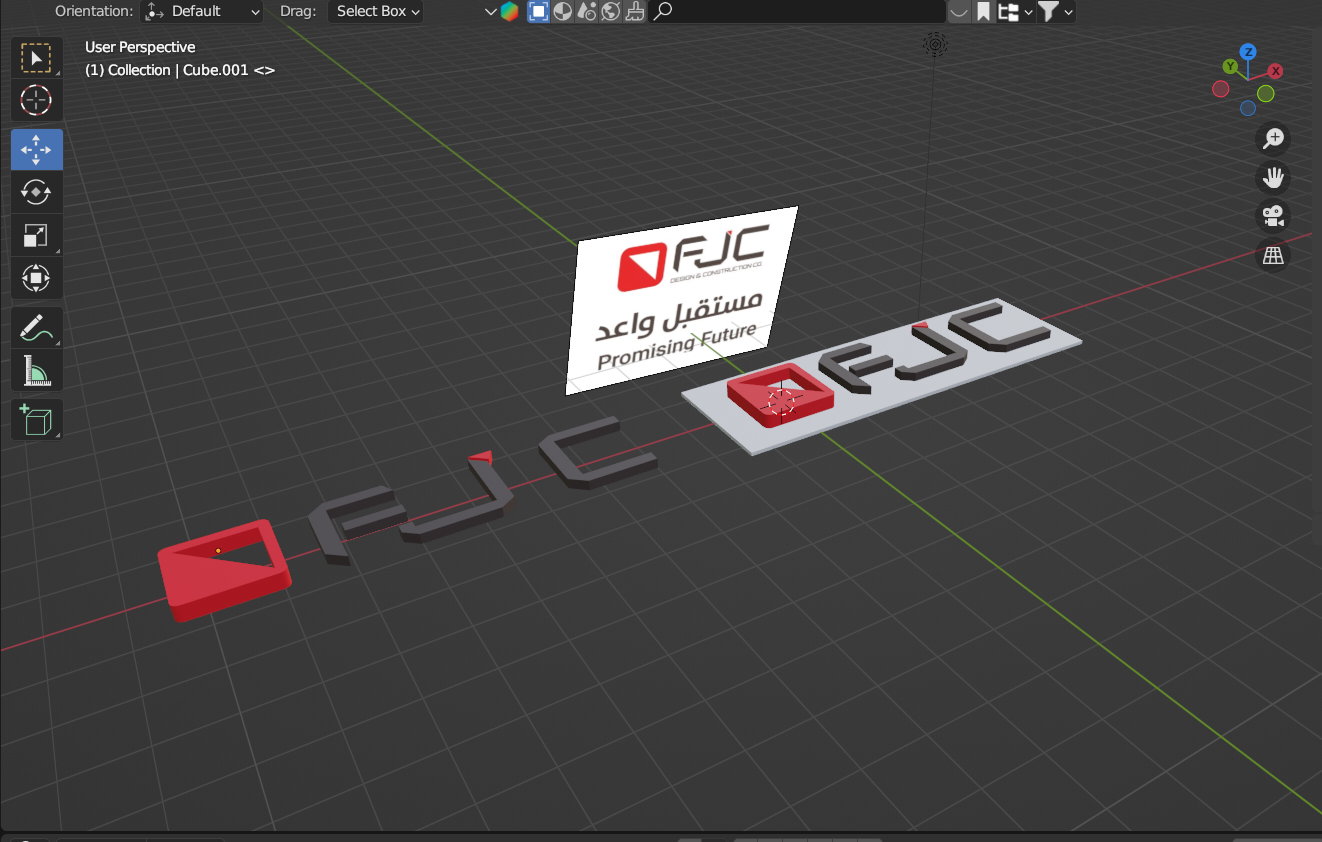Expand the arrow next to the funnel

click(x=1069, y=12)
